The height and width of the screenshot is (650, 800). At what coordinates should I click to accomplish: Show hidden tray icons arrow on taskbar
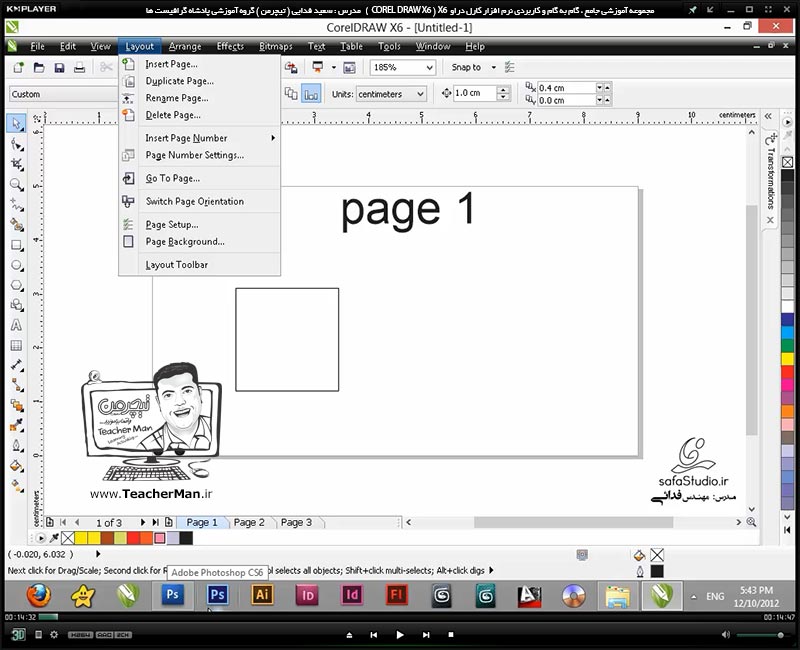(x=693, y=596)
